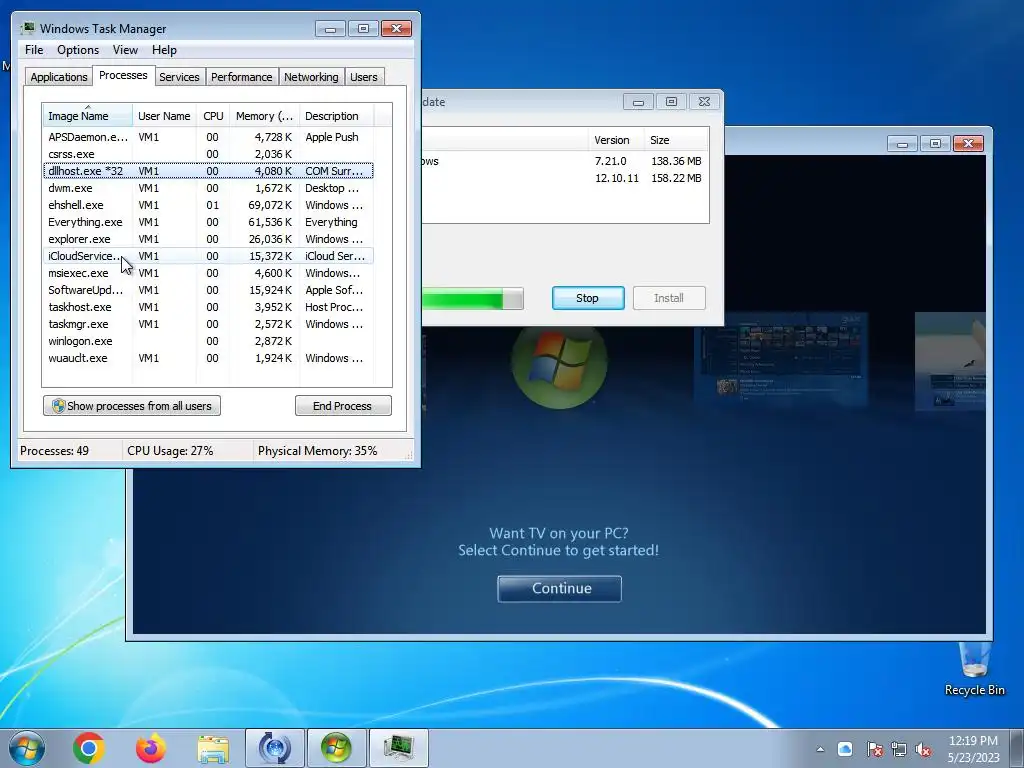Image resolution: width=1024 pixels, height=768 pixels.
Task: Open the File menu in Task Manager
Action: [34, 50]
